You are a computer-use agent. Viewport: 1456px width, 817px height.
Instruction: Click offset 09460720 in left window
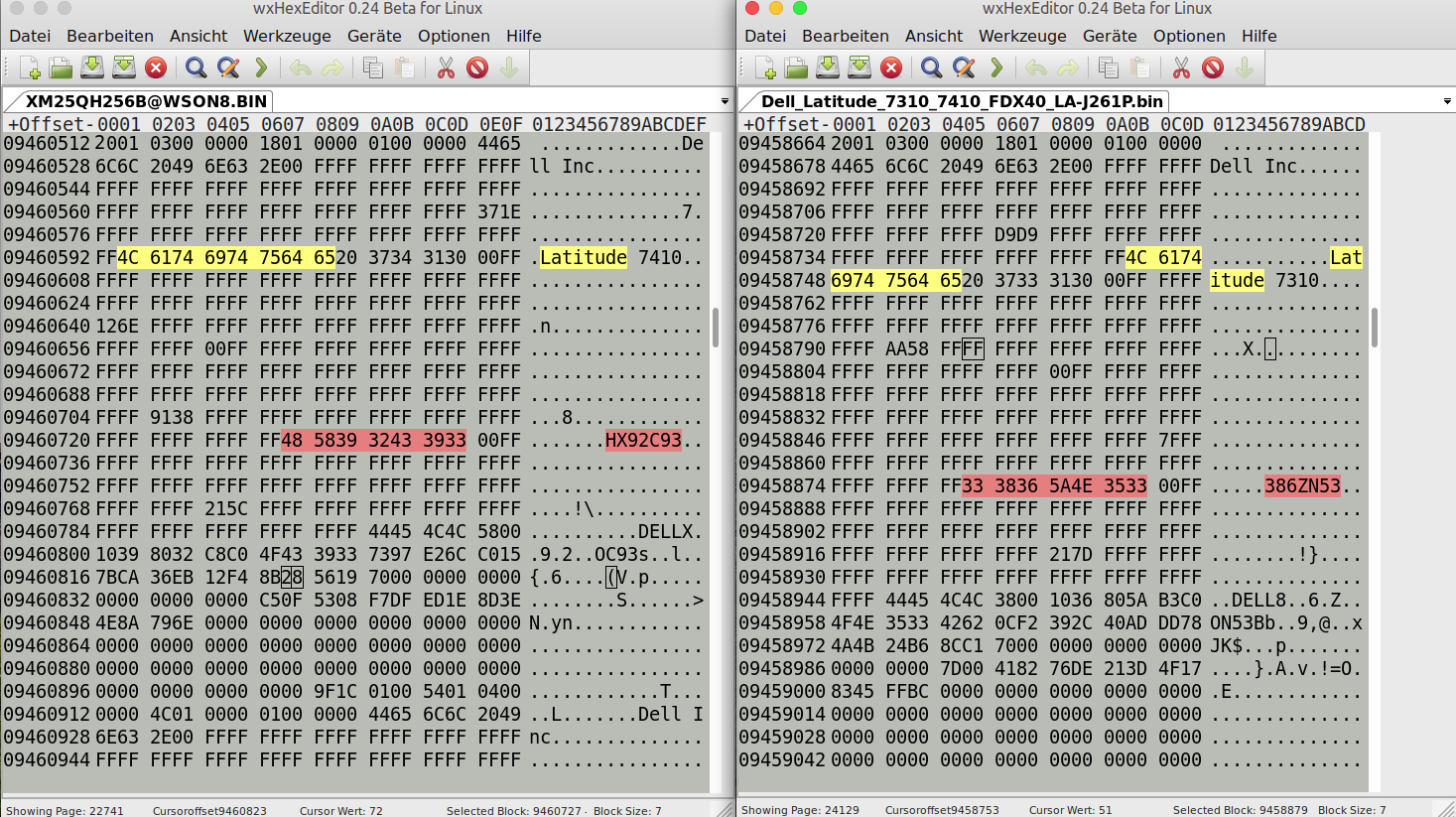tap(48, 440)
